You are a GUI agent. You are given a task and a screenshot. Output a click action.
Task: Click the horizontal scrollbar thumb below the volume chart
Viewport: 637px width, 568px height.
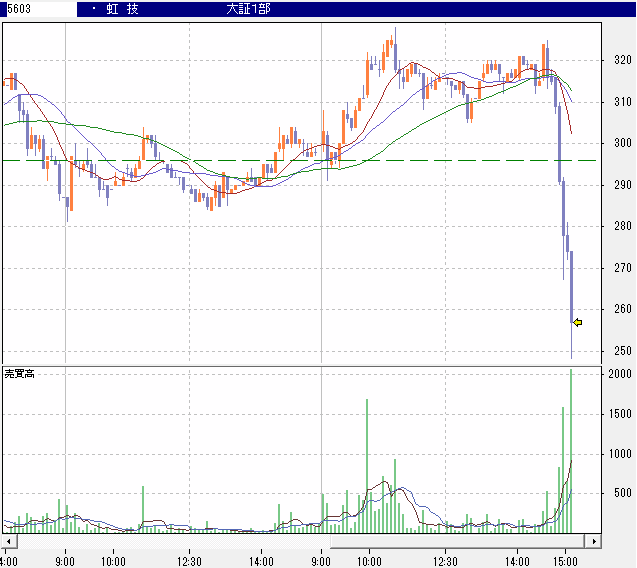pyautogui.click(x=458, y=541)
